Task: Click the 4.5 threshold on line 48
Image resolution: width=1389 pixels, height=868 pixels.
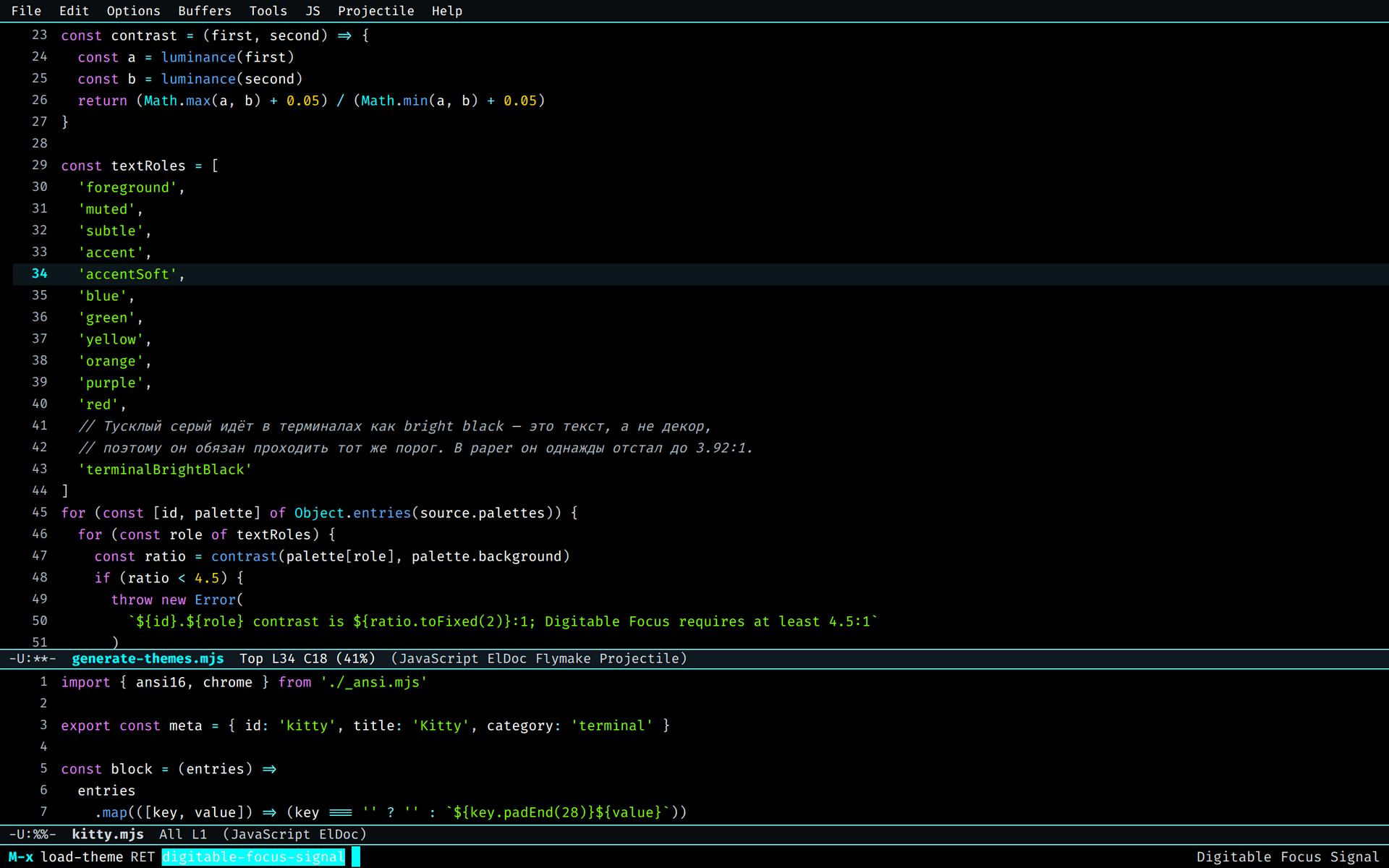Action: click(x=207, y=578)
